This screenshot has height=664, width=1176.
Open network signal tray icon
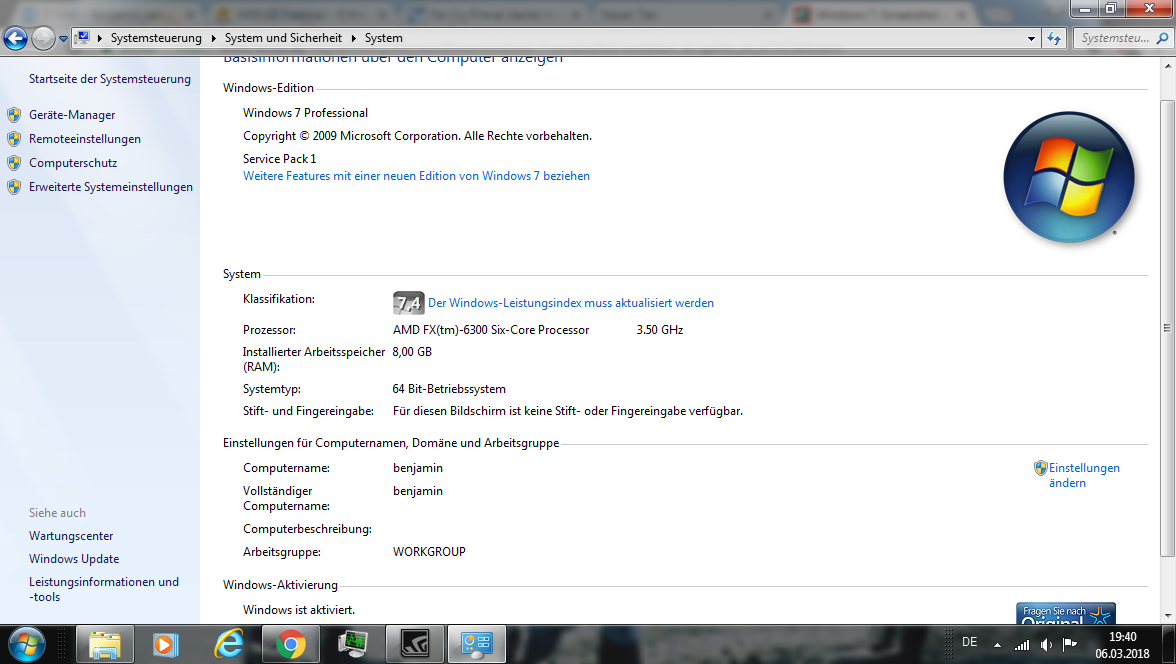tap(1022, 644)
